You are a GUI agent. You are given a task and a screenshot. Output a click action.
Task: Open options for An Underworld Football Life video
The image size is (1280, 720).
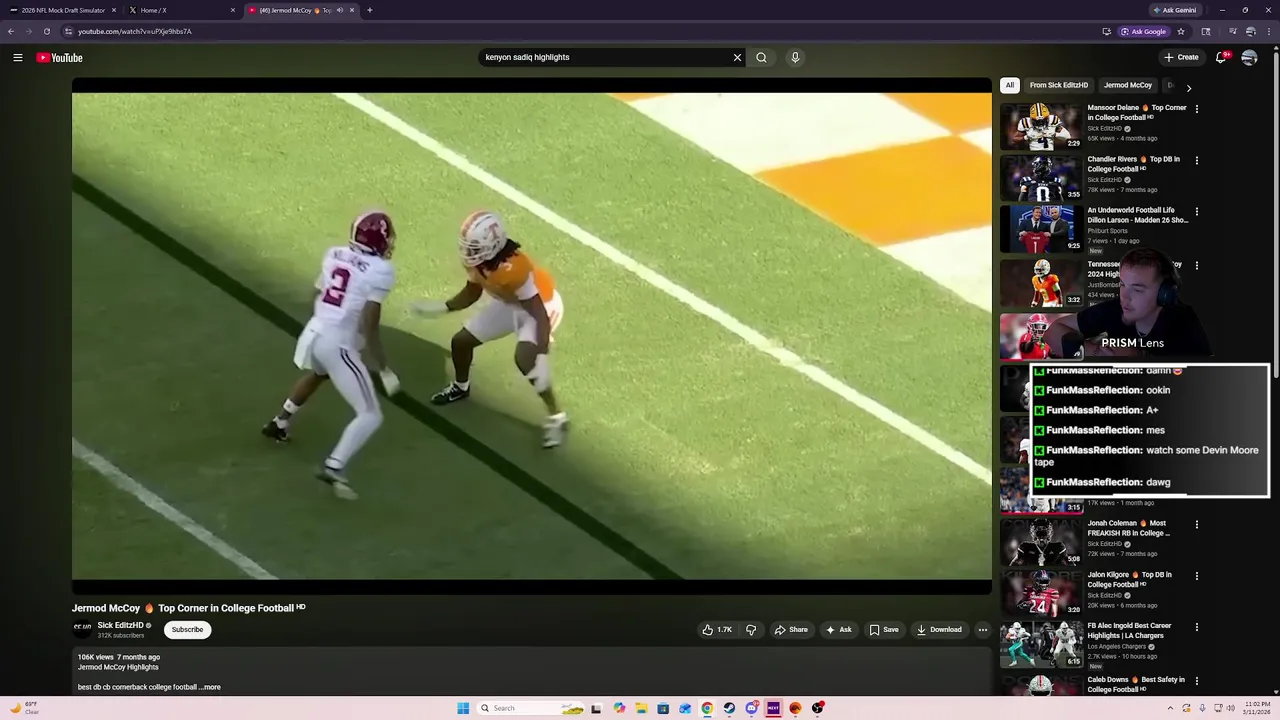[x=1197, y=212]
